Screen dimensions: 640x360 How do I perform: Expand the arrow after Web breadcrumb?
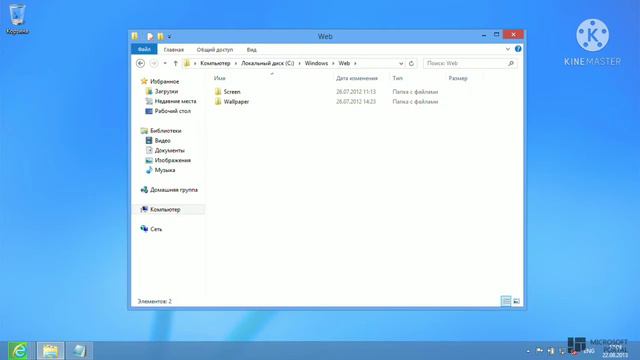coord(355,63)
